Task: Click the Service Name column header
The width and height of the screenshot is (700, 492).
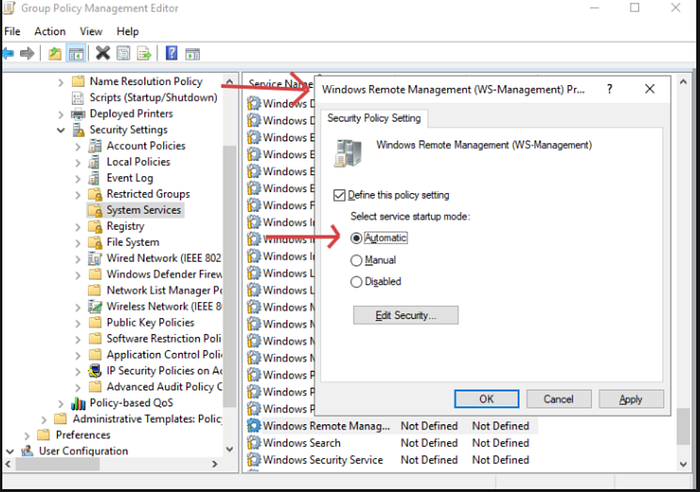Action: point(280,84)
